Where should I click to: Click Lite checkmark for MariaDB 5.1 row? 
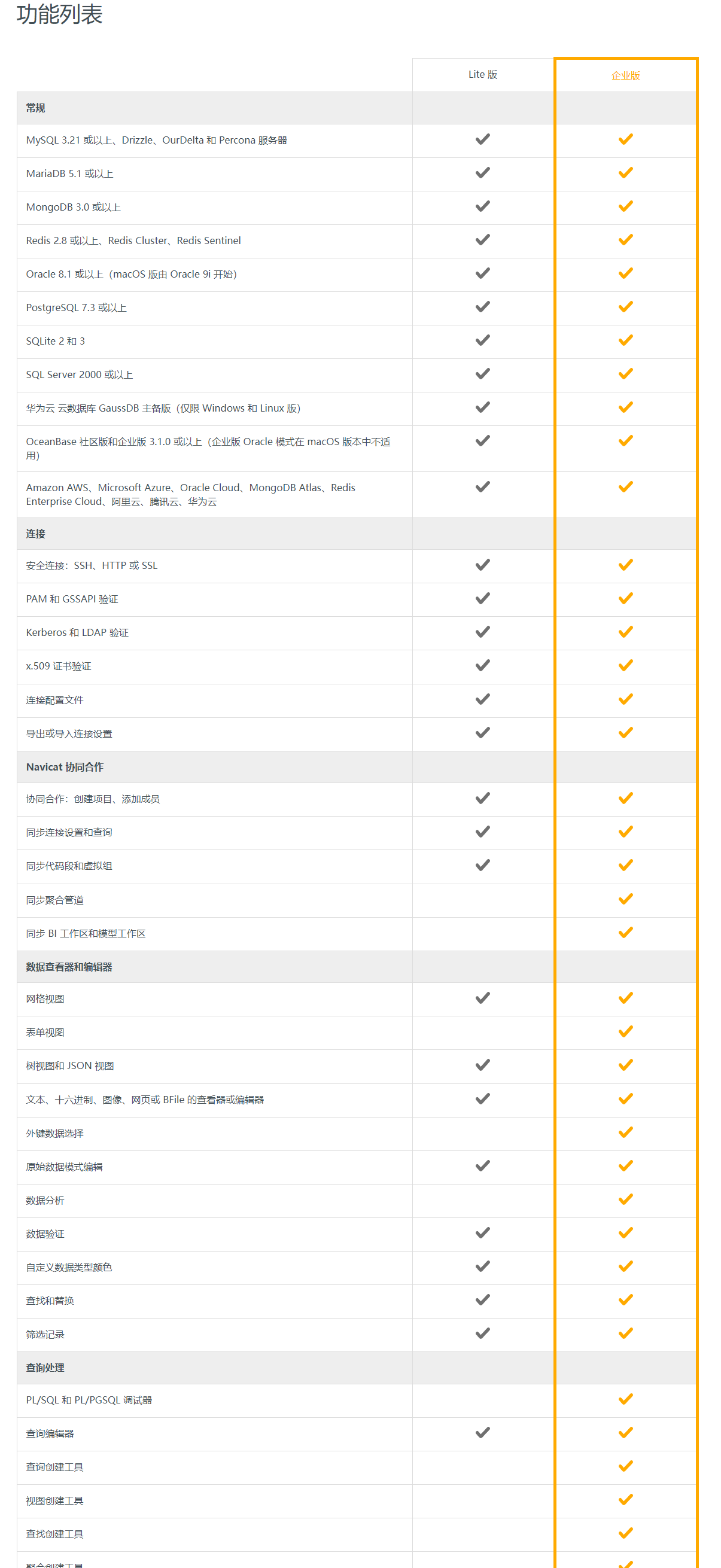[x=482, y=173]
